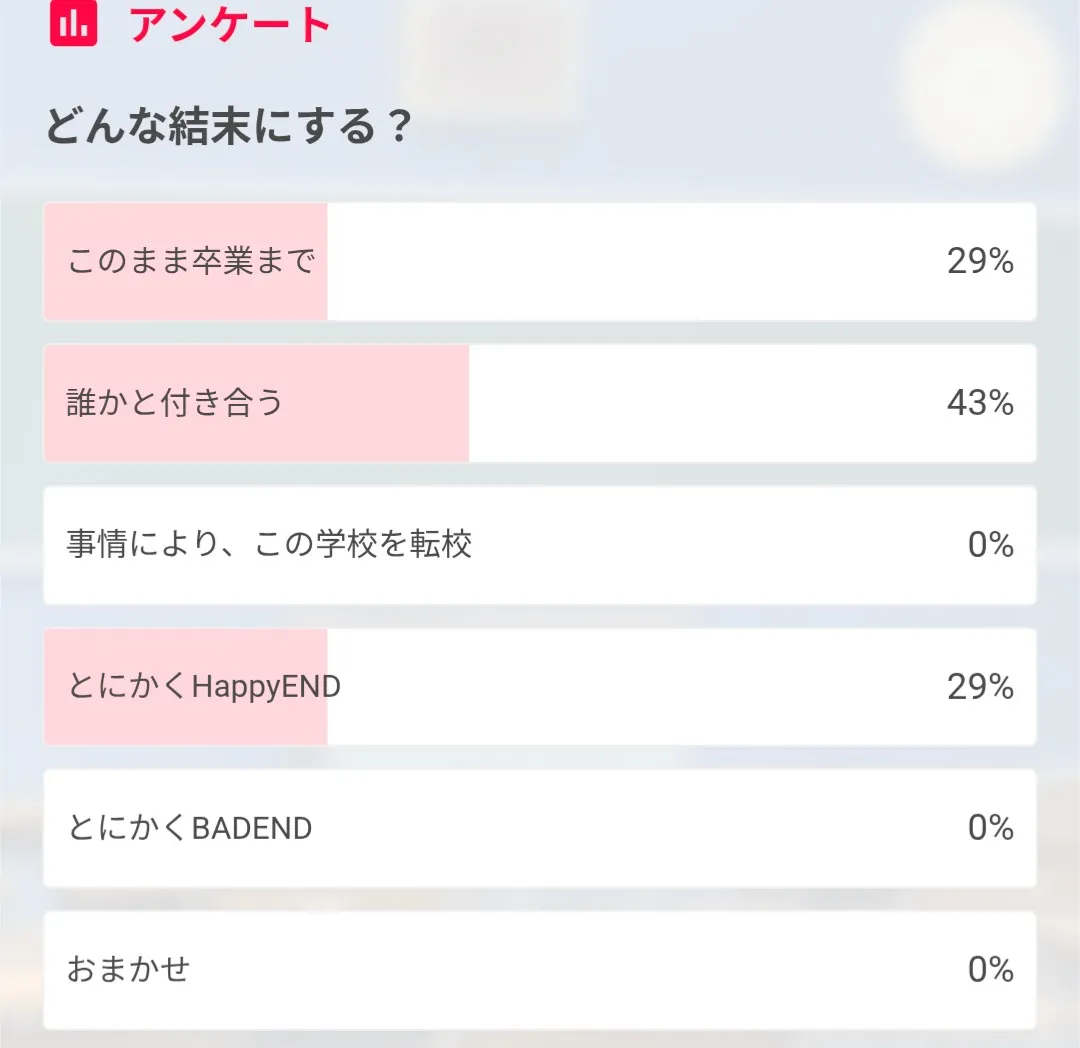Select the このまま卒業まで option label

191,262
